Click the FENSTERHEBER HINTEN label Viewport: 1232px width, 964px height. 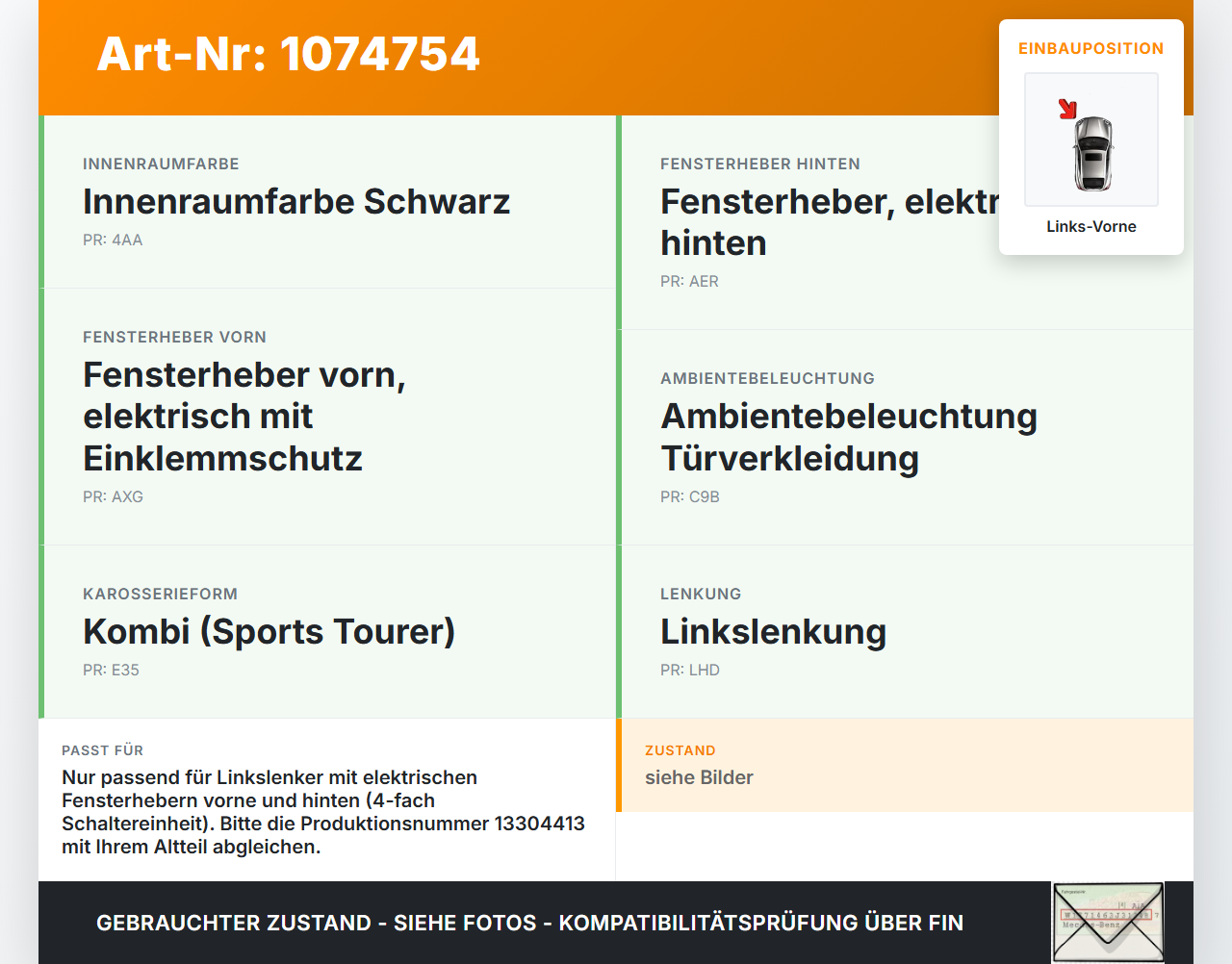[760, 164]
